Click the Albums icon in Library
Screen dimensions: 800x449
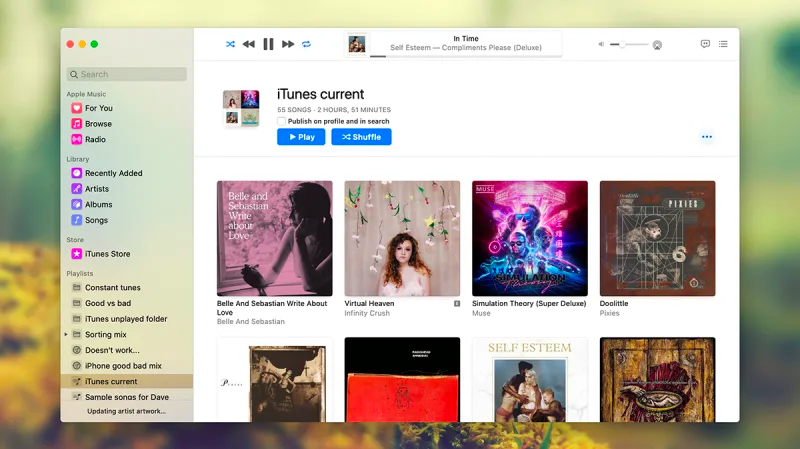[x=77, y=205]
